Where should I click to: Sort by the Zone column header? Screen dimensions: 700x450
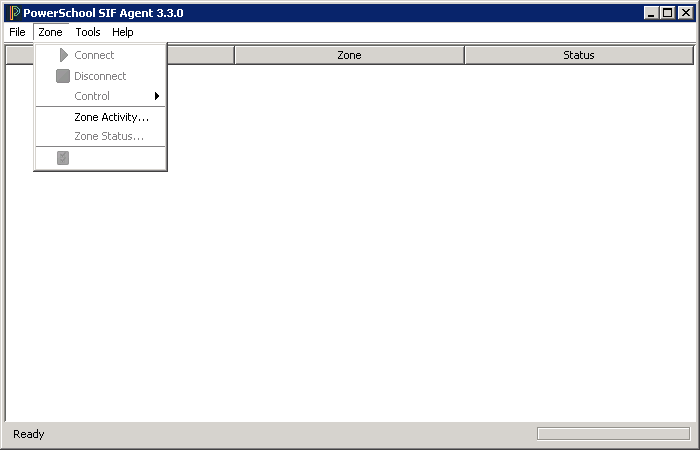(x=349, y=55)
